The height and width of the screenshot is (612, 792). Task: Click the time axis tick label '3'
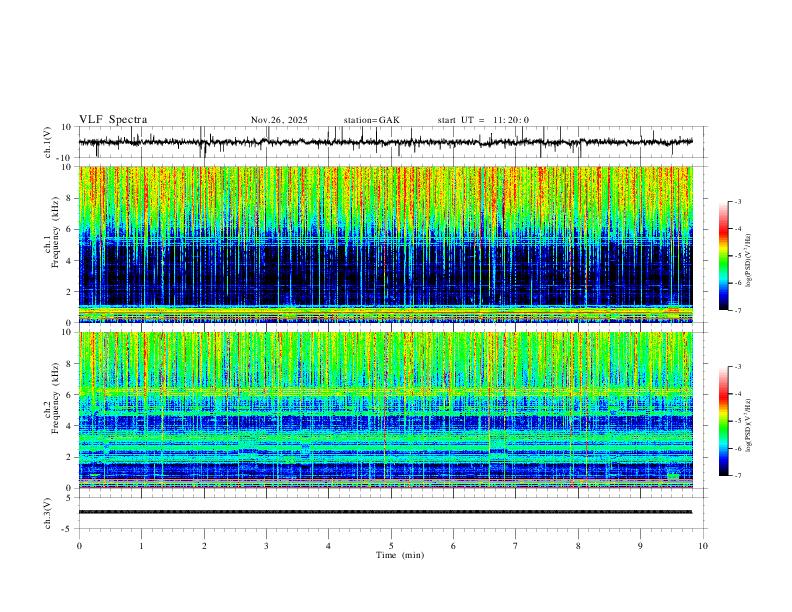pos(266,546)
